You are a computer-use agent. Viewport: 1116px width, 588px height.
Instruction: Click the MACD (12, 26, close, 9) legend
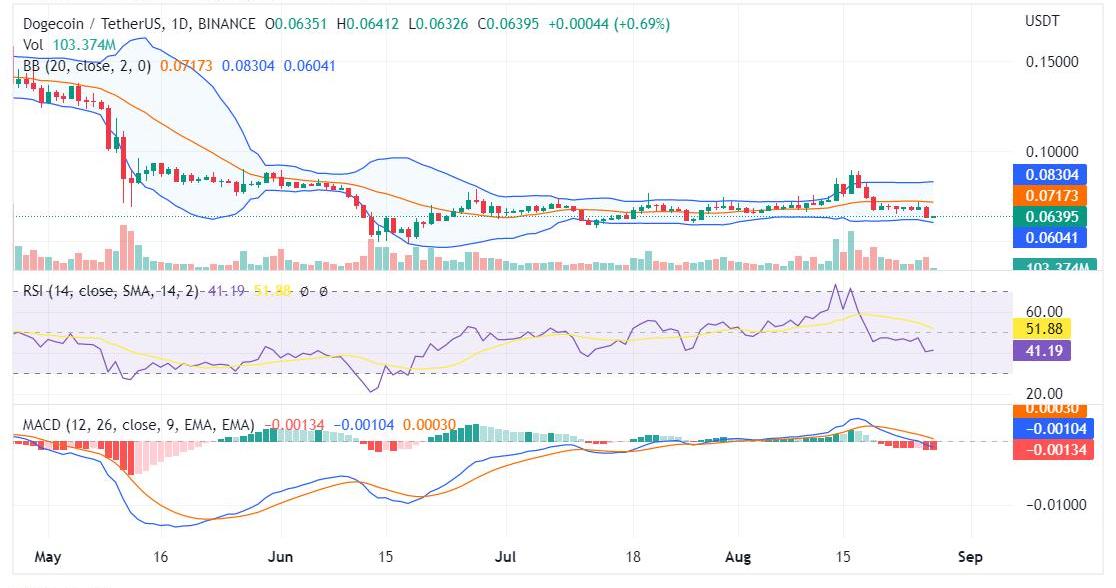138,425
